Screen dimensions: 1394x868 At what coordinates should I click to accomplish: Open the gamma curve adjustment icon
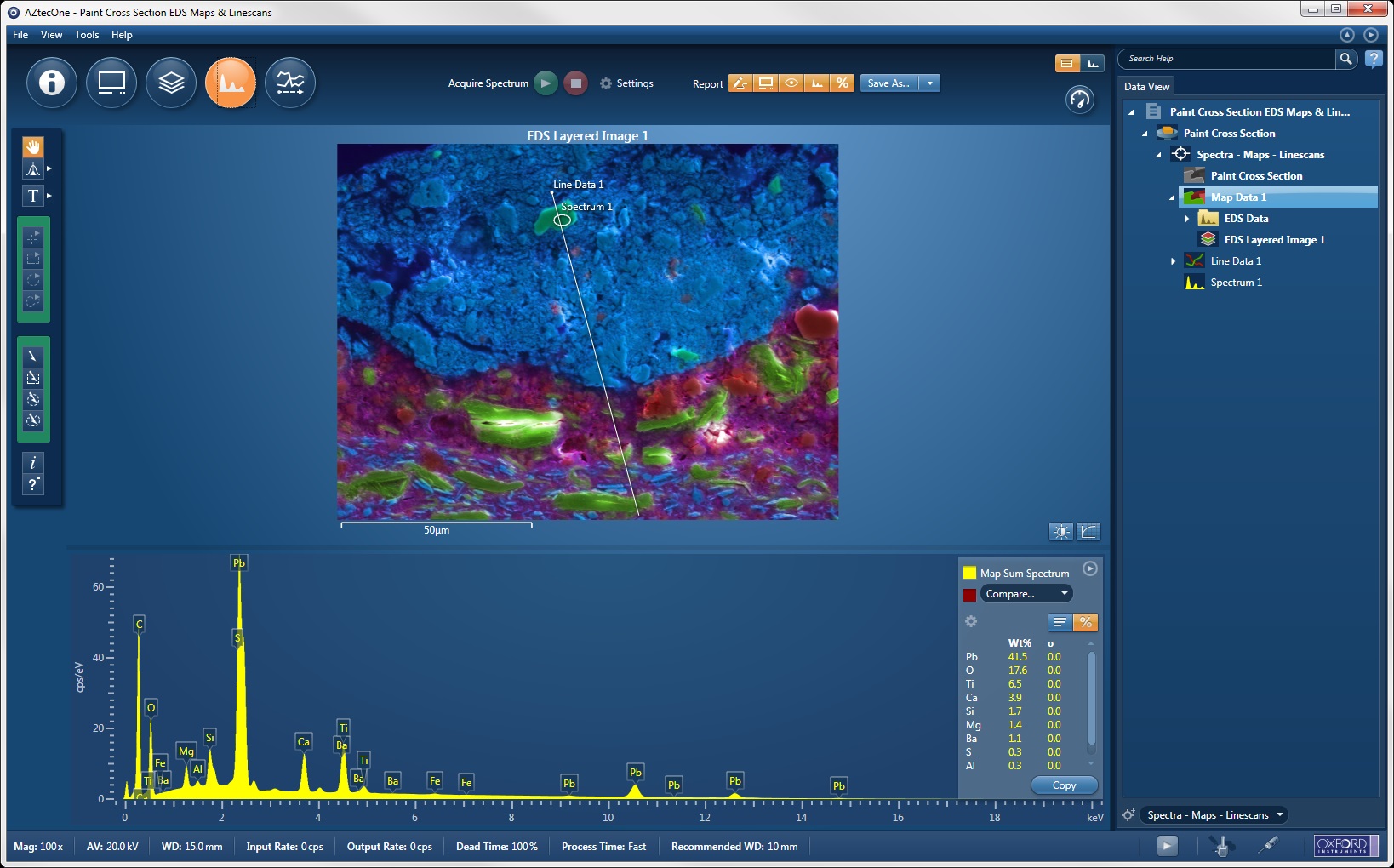(1089, 531)
